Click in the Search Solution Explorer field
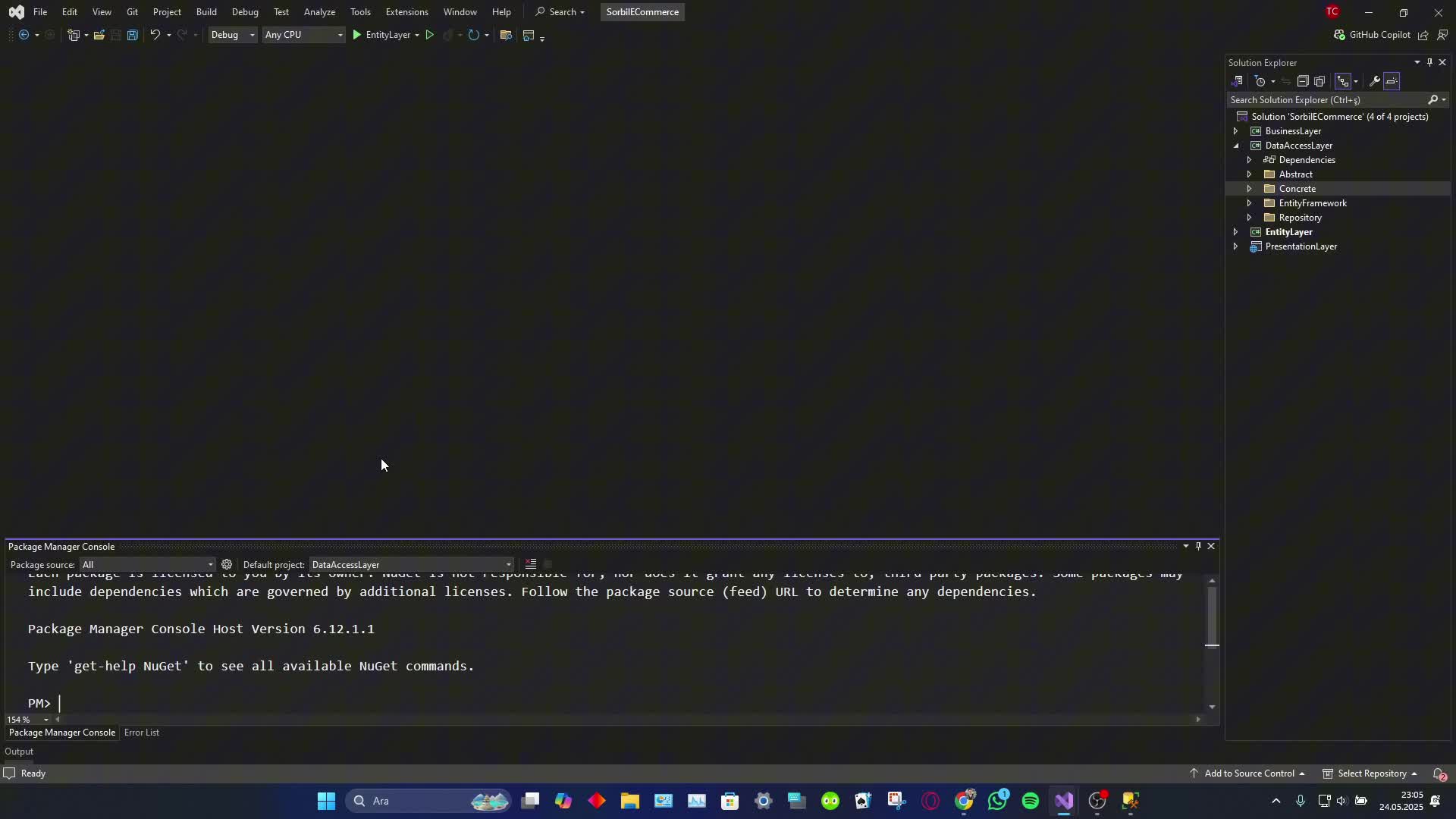The image size is (1456, 819). click(x=1327, y=100)
